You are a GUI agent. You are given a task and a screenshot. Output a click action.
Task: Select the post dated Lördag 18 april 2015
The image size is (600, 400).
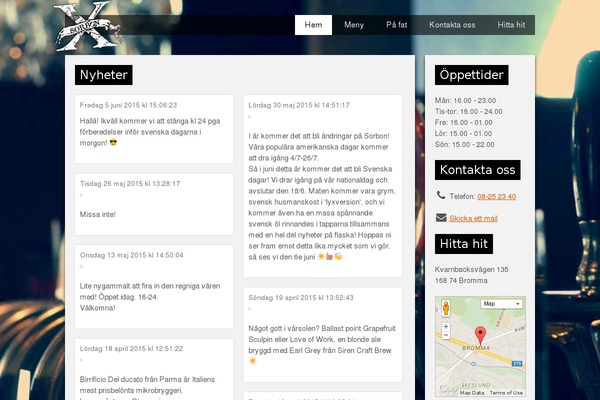tap(154, 369)
